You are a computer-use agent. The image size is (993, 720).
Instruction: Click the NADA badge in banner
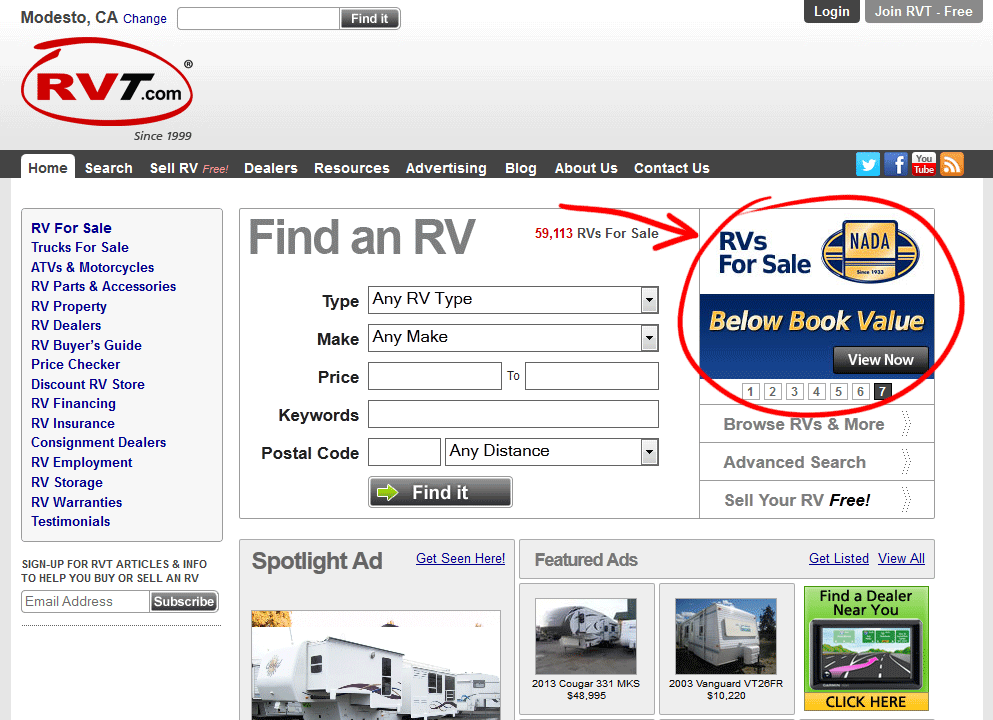[870, 252]
